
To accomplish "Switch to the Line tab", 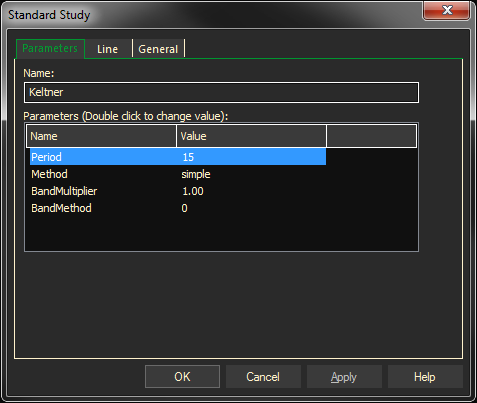I will pyautogui.click(x=108, y=49).
